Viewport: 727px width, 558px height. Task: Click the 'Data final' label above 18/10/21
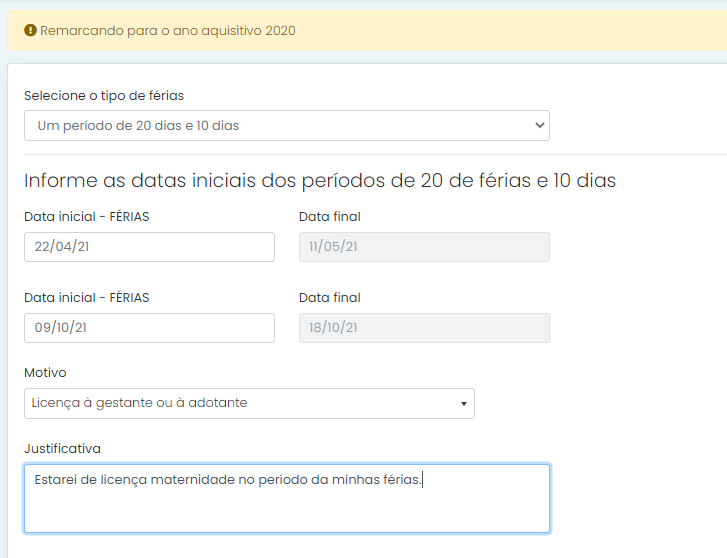click(330, 298)
